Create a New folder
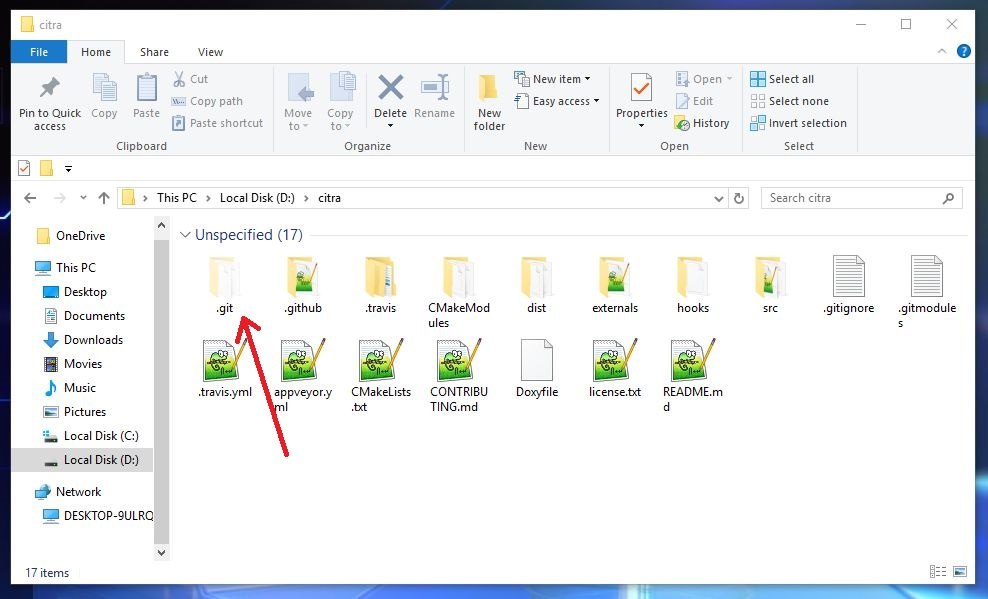This screenshot has width=988, height=599. [x=490, y=102]
